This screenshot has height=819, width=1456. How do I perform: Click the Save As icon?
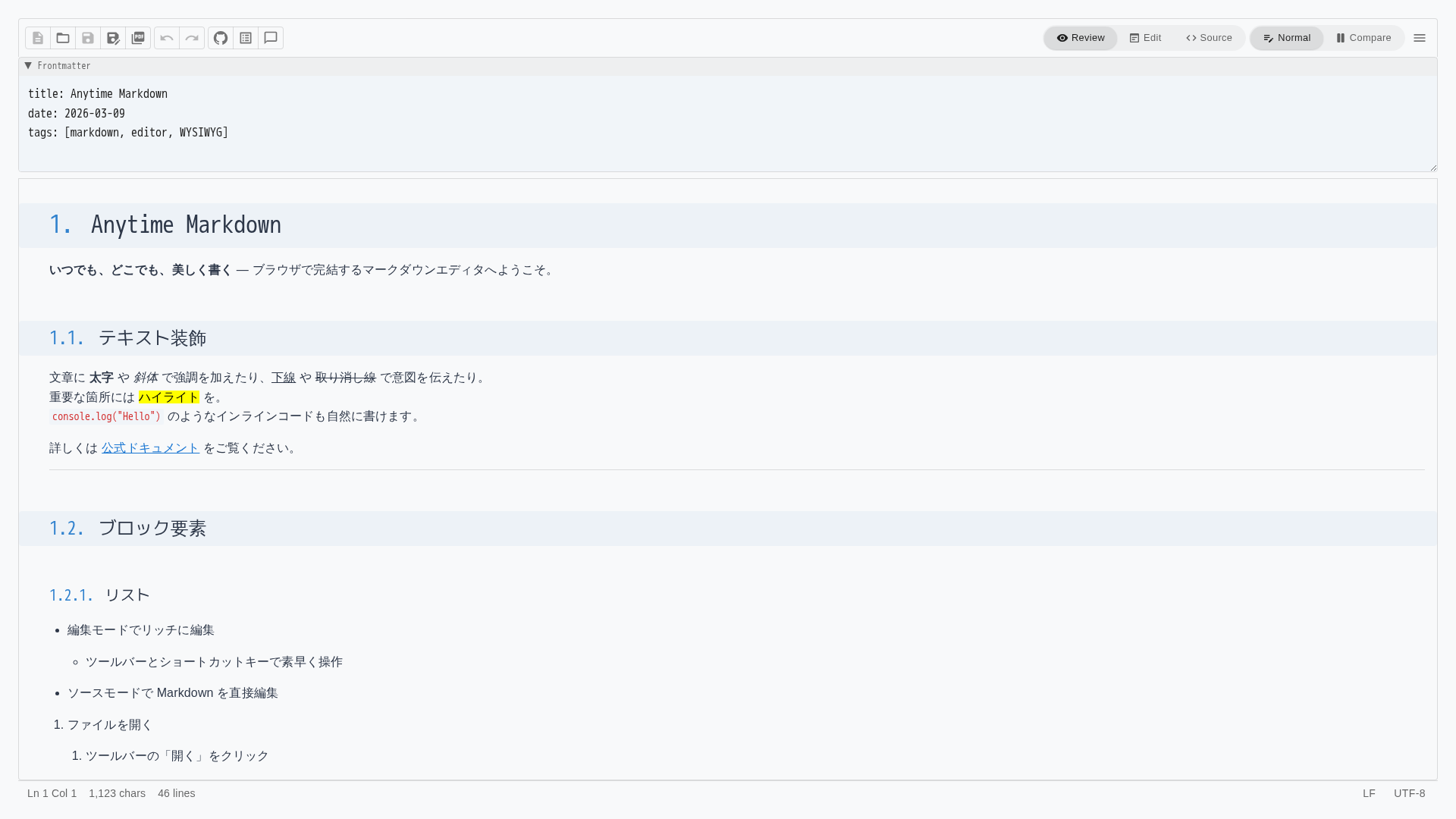(113, 38)
